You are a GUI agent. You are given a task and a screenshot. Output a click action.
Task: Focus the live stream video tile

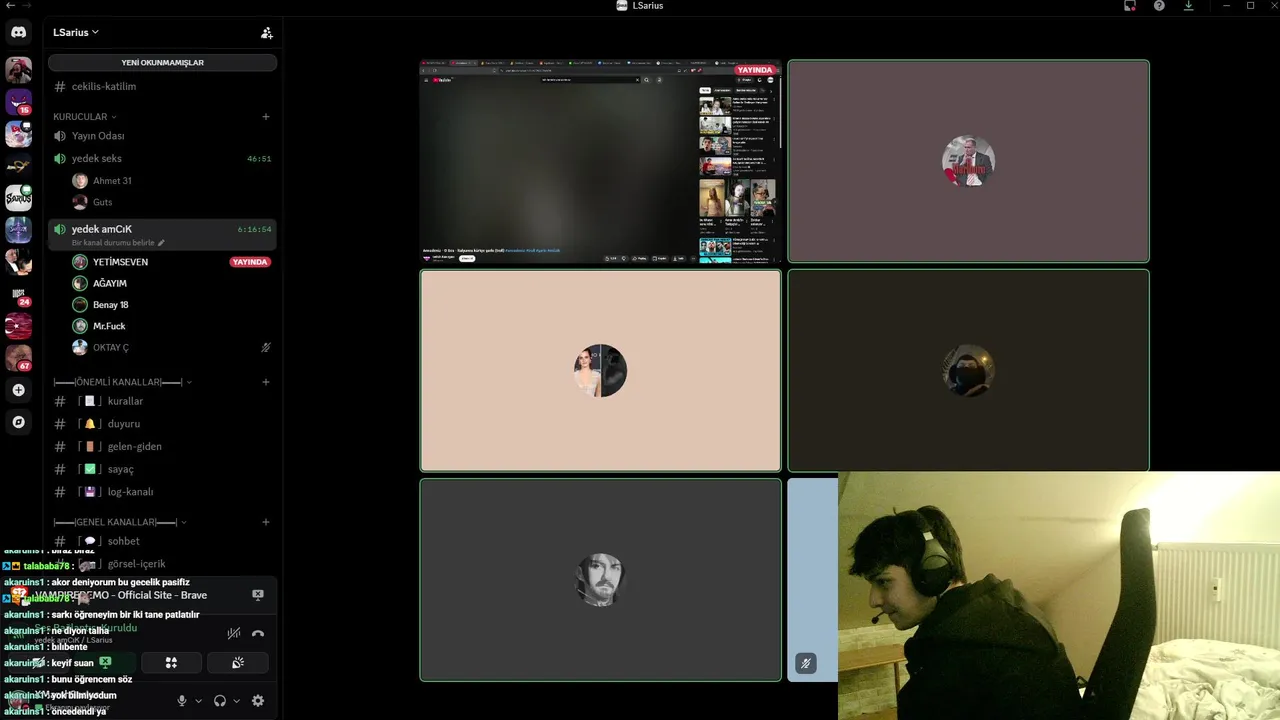(600, 161)
